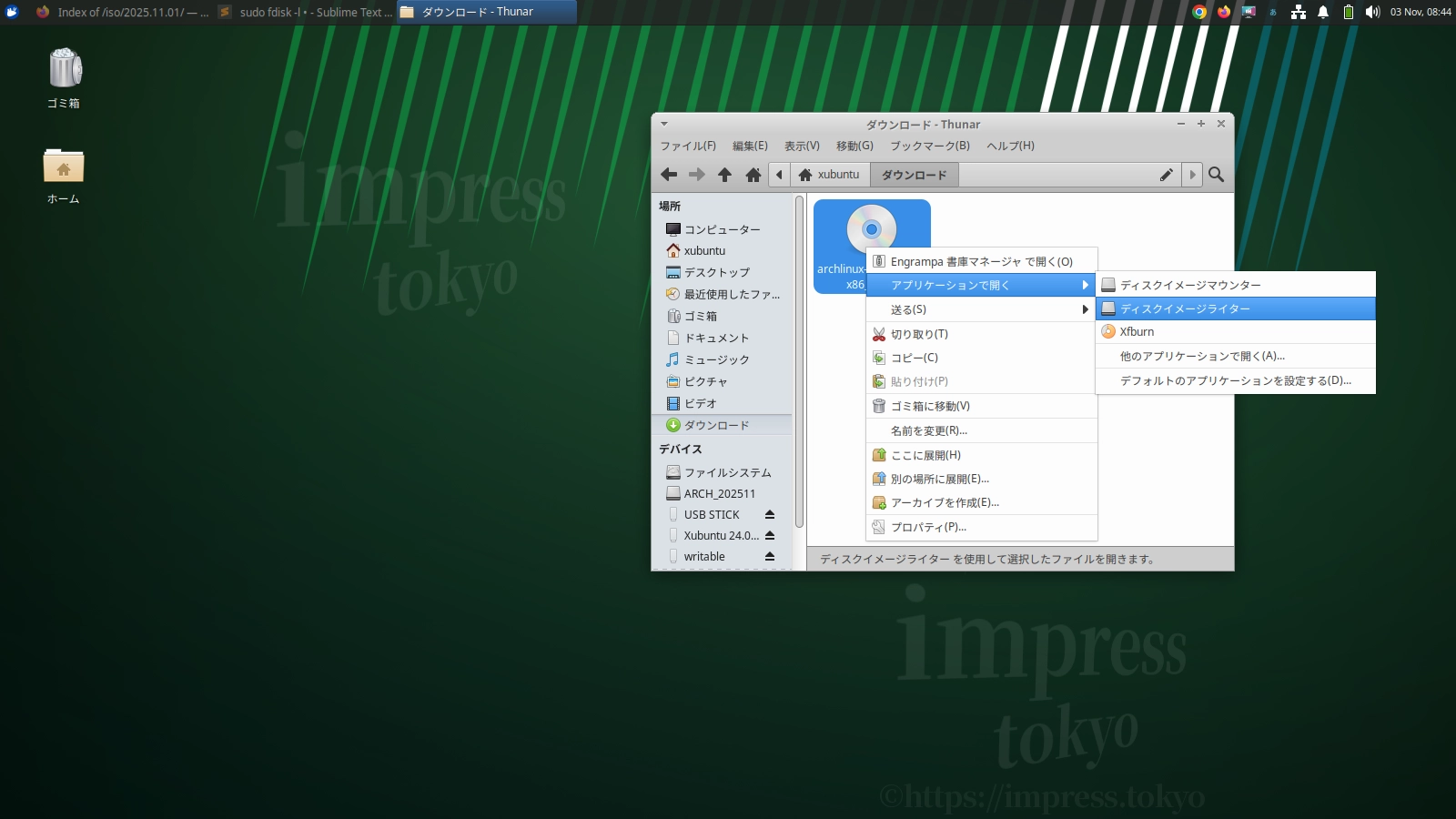Click the clock showing 03 Nov, 08:44
Screen dimensions: 1456x819
1421,12
